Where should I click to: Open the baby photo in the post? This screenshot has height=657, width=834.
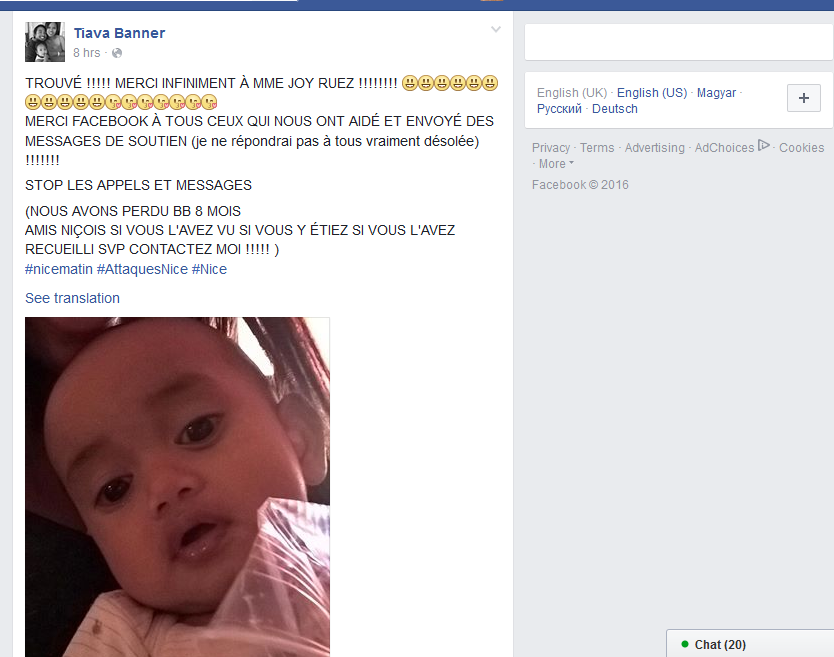[x=177, y=487]
